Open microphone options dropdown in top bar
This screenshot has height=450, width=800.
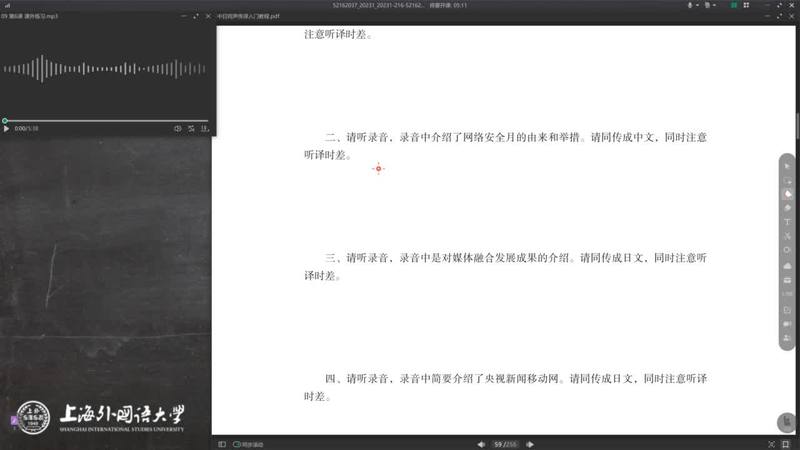[699, 5]
